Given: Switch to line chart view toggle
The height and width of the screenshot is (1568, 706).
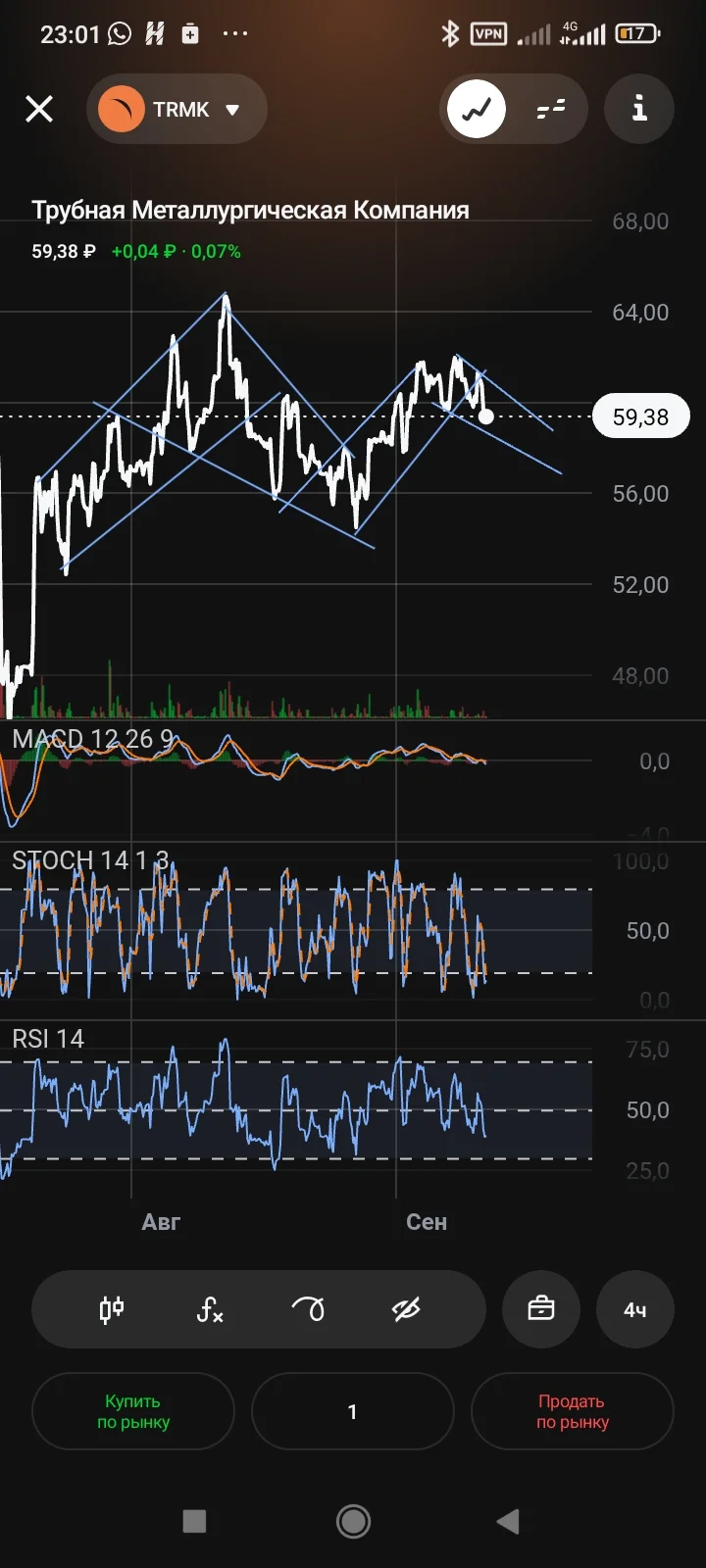Looking at the screenshot, I should [x=477, y=109].
